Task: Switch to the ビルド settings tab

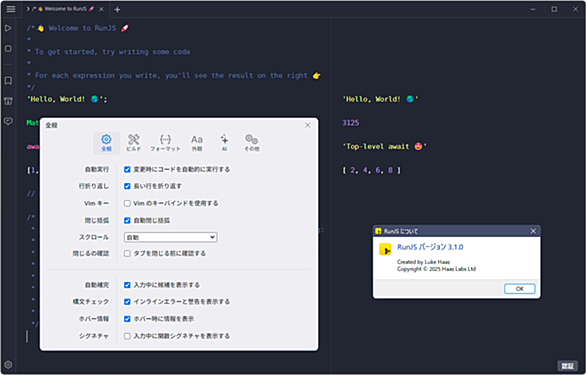Action: (x=134, y=143)
